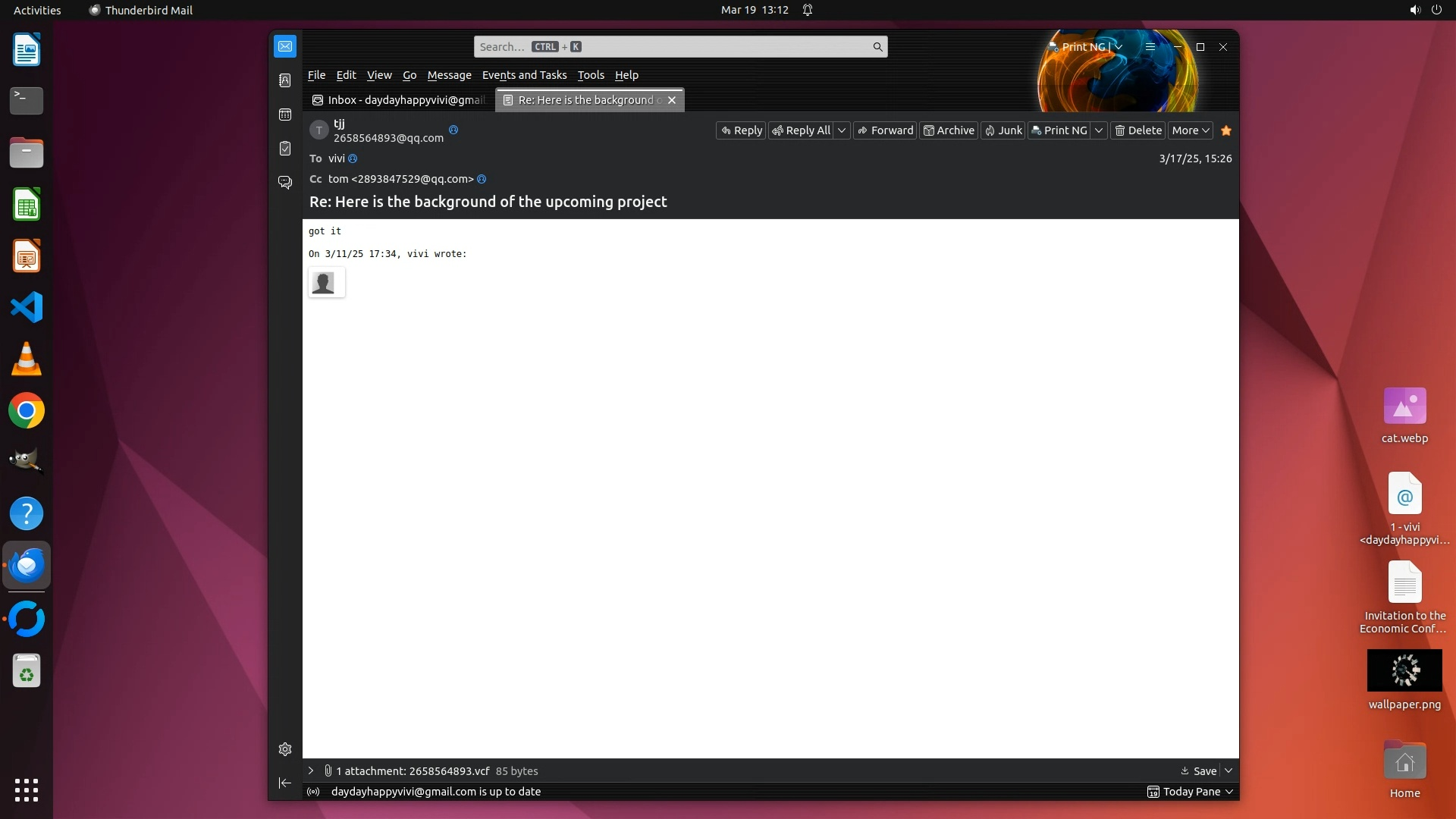The width and height of the screenshot is (1456, 819).
Task: Expand the attachment list chevron
Action: pos(311,770)
